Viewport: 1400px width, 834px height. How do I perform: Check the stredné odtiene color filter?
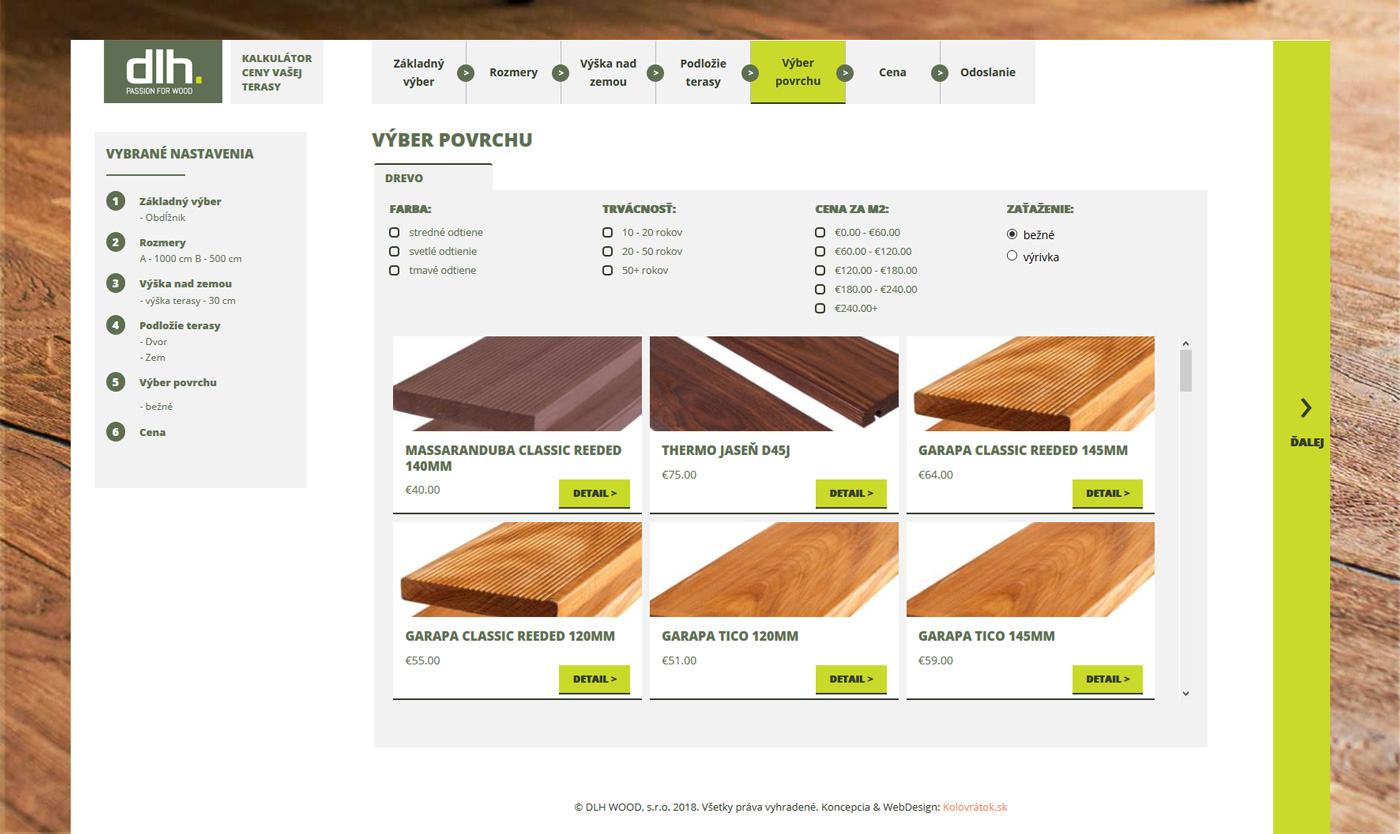click(x=394, y=232)
